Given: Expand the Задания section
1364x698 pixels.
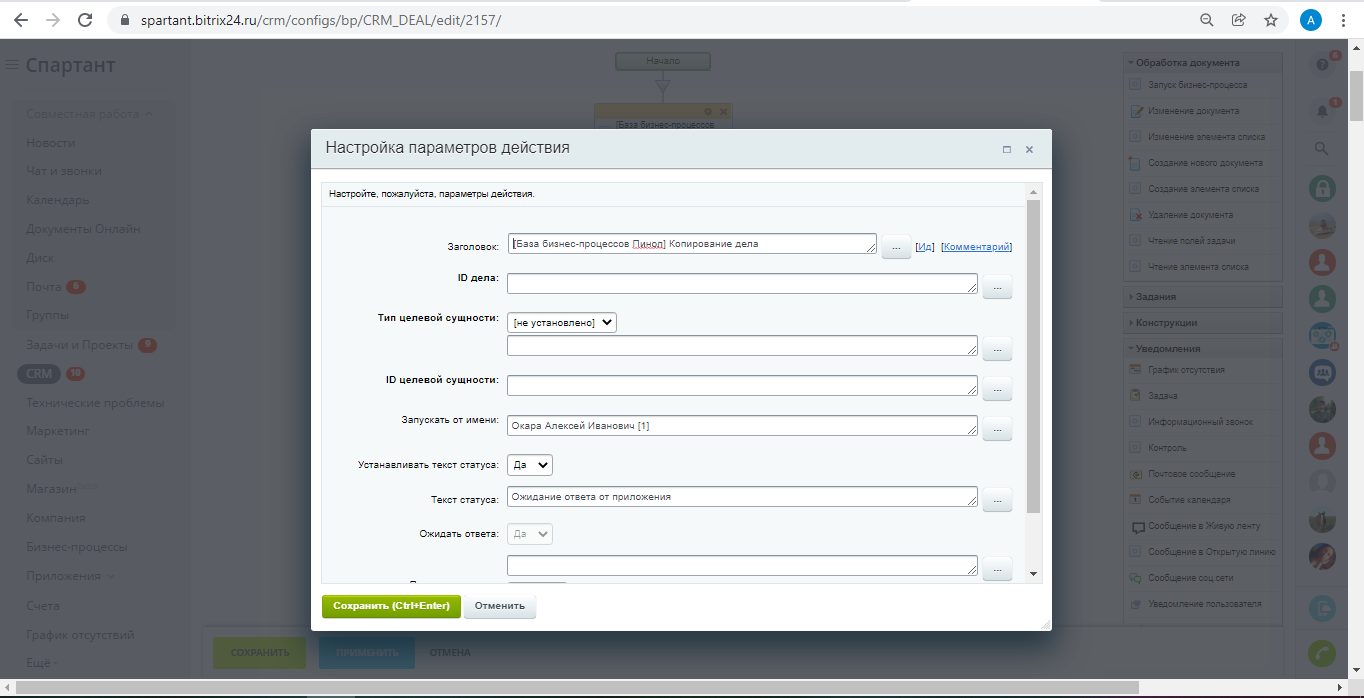Looking at the screenshot, I should 1203,296.
